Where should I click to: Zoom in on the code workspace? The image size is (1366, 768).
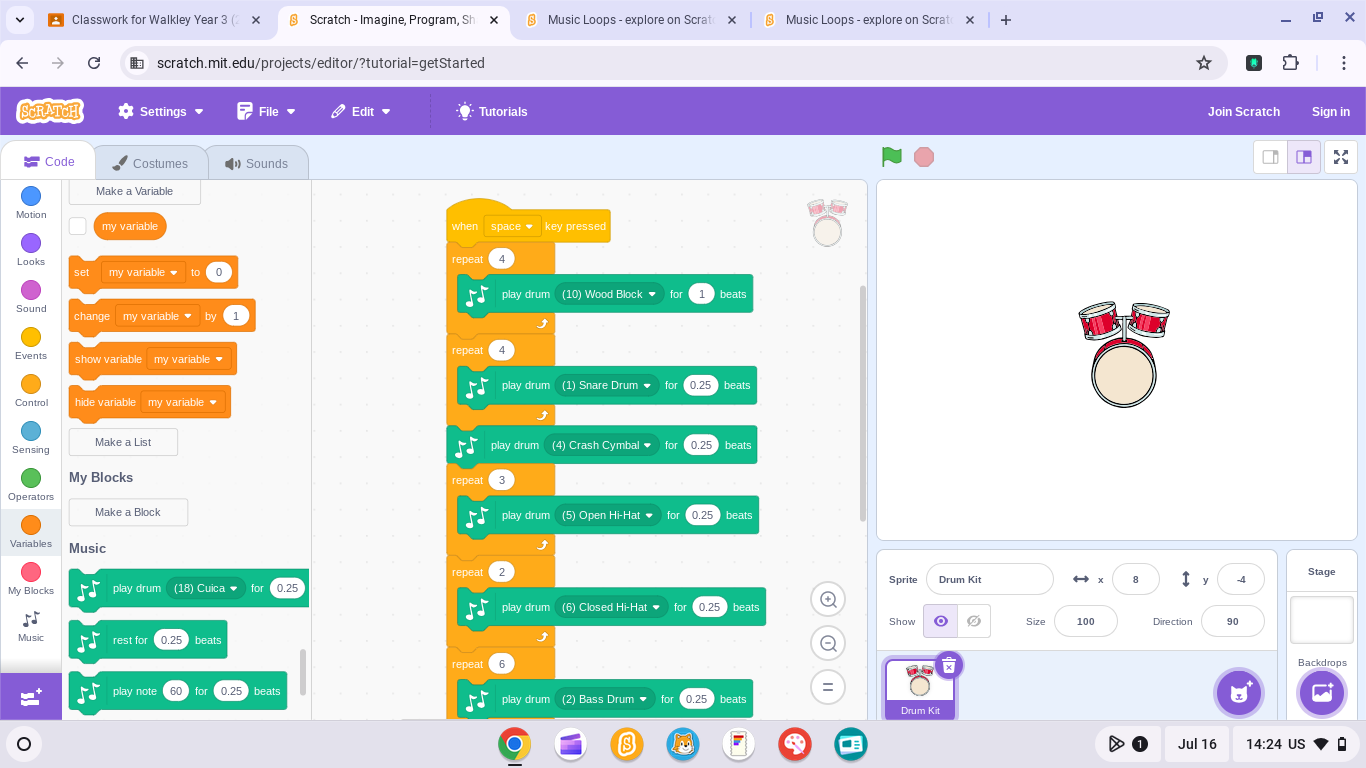(828, 599)
